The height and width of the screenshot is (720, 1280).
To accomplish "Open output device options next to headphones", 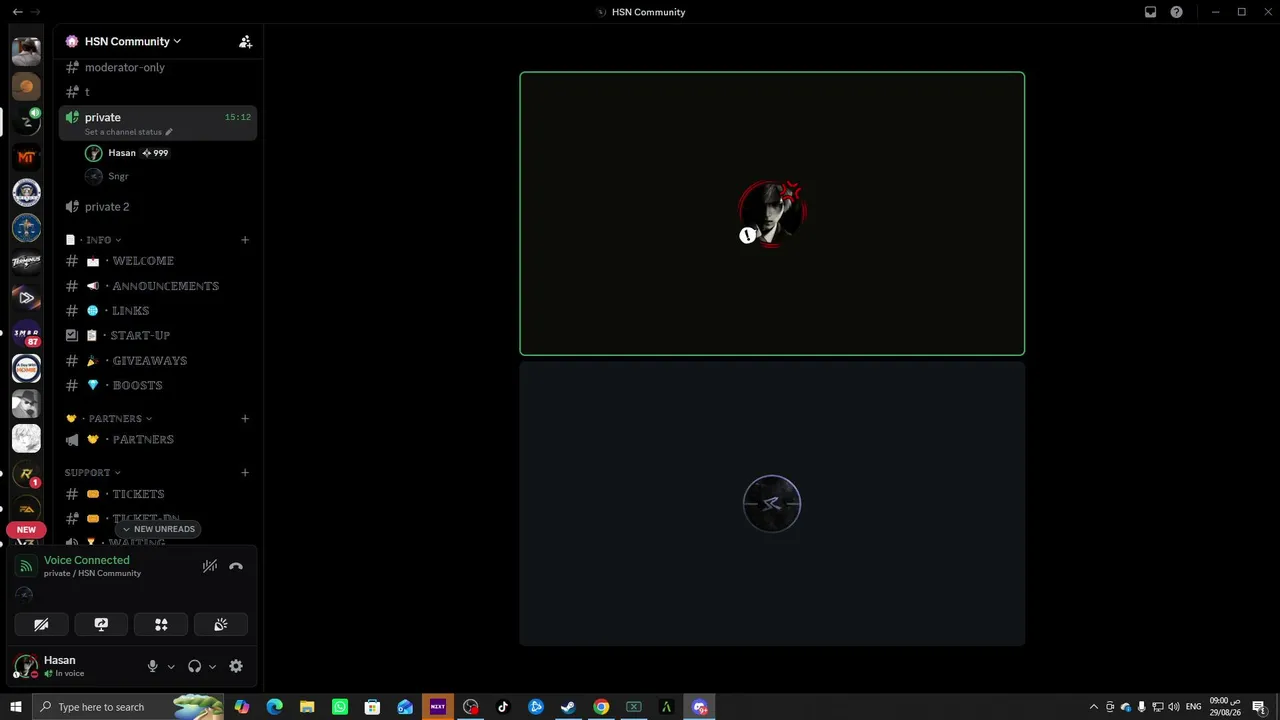I will point(212,667).
